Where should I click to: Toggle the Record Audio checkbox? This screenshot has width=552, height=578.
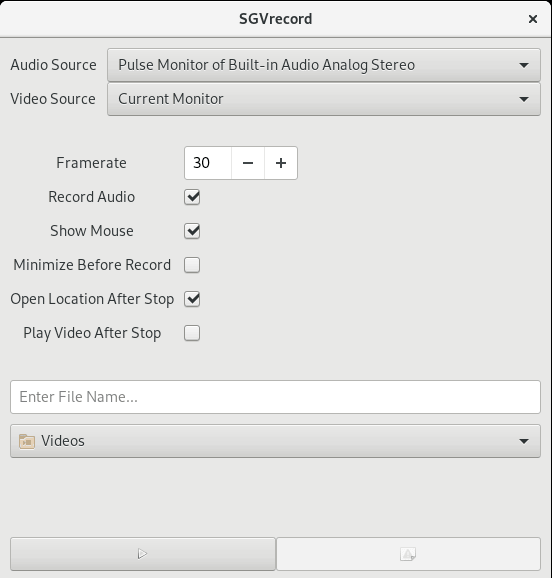(x=192, y=197)
